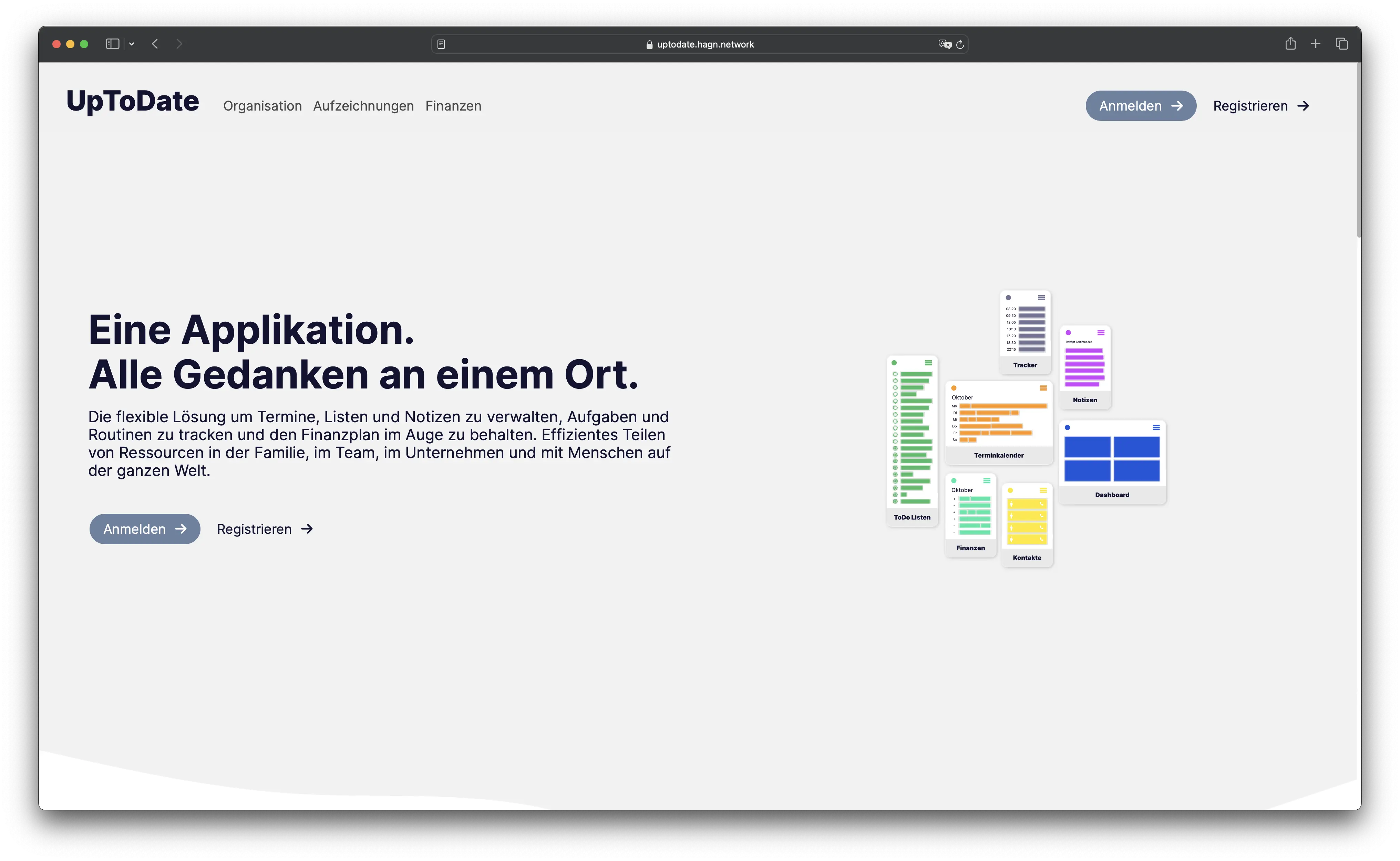This screenshot has width=1400, height=861.
Task: Open the Organisation nav menu
Action: [262, 106]
